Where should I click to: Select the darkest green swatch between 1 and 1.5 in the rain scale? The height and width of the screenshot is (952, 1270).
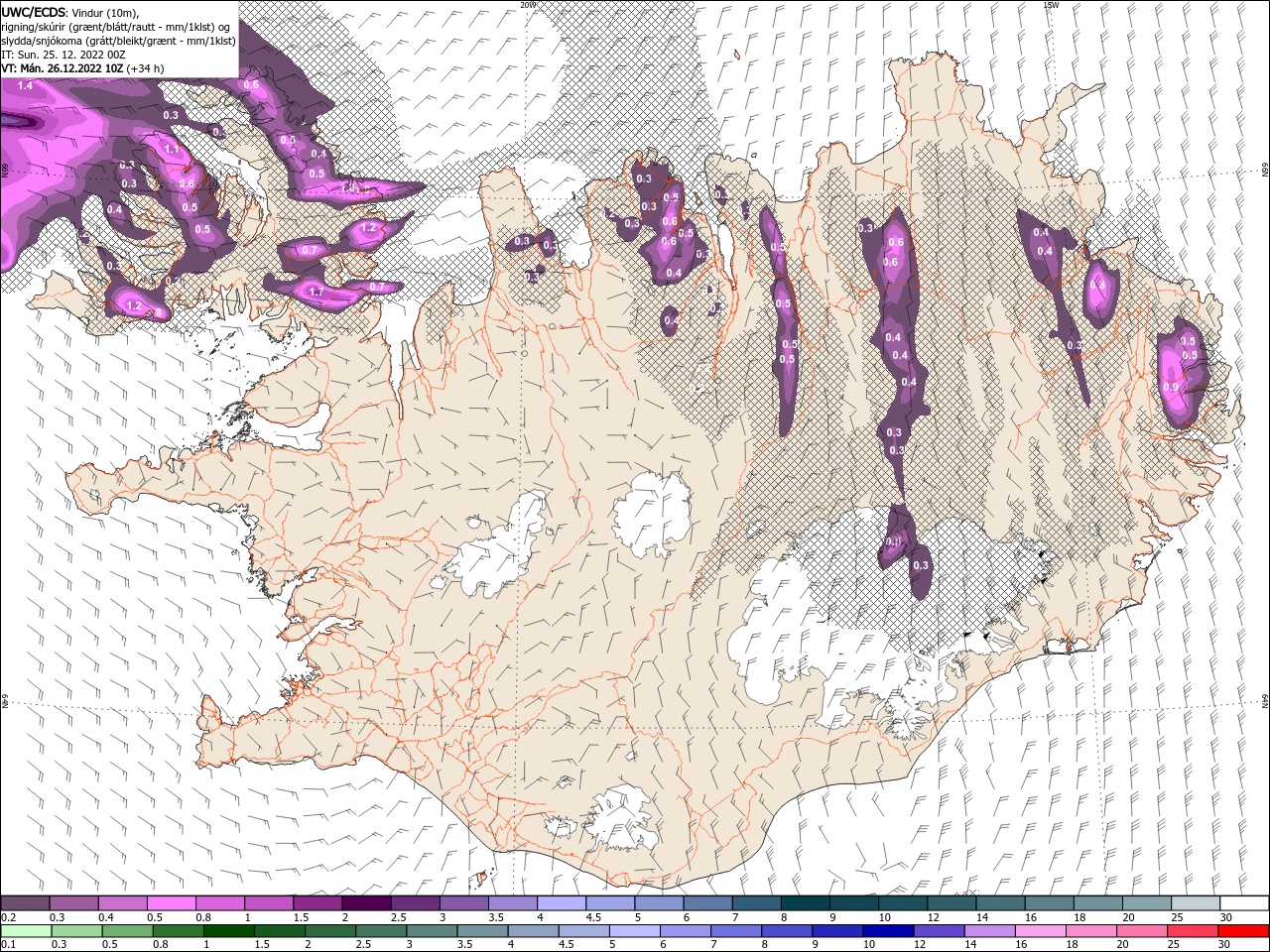click(228, 931)
